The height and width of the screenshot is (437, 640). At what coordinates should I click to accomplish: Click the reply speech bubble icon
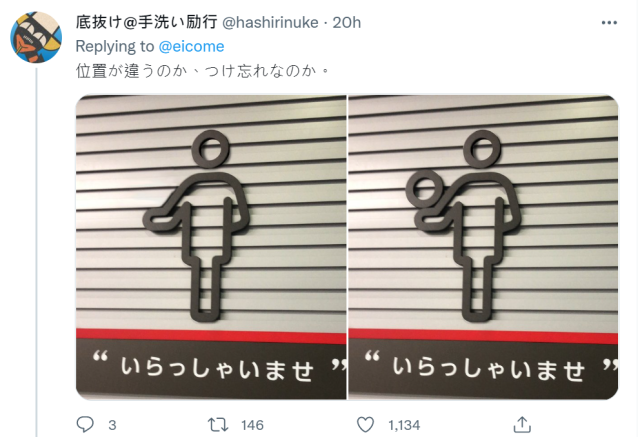(85, 425)
